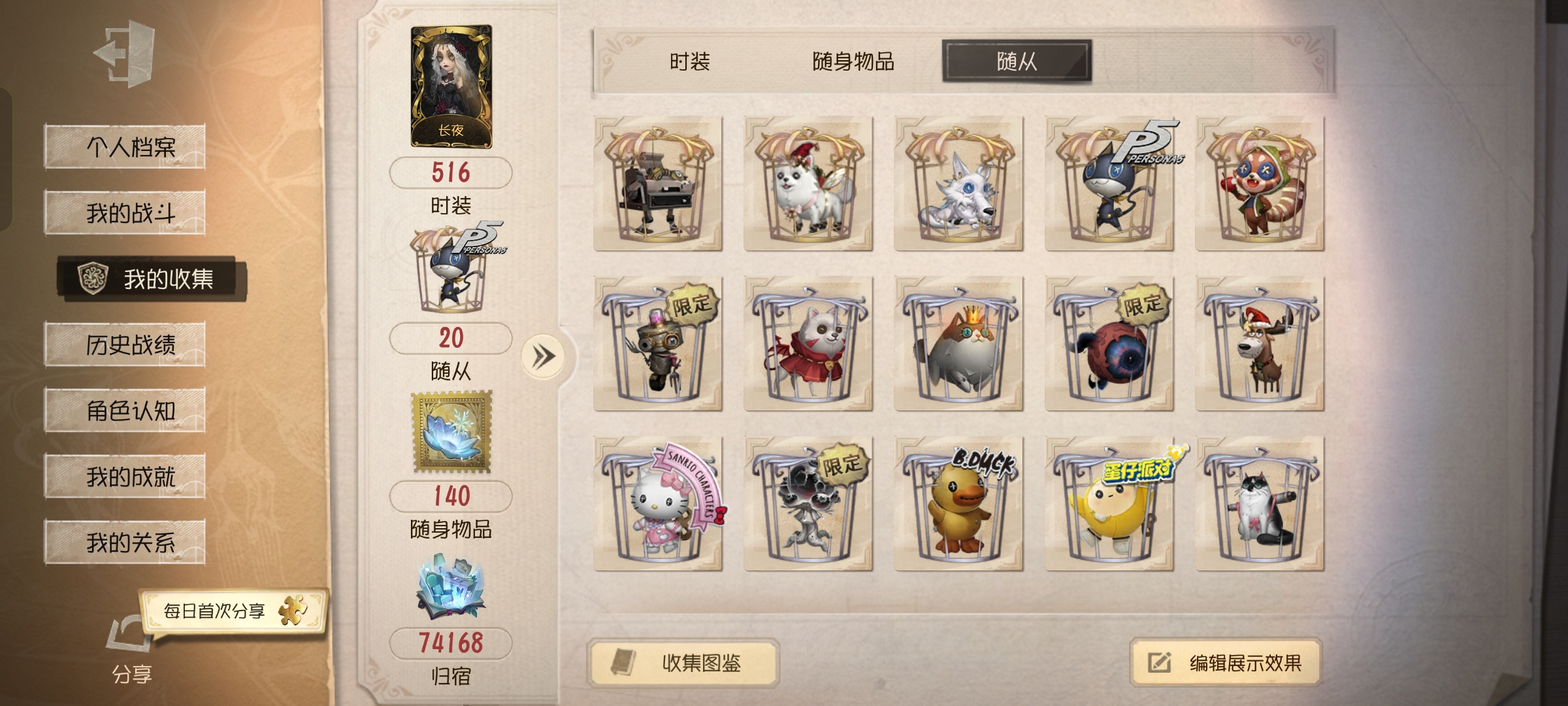Click the 收集图鉴 button

[x=683, y=663]
